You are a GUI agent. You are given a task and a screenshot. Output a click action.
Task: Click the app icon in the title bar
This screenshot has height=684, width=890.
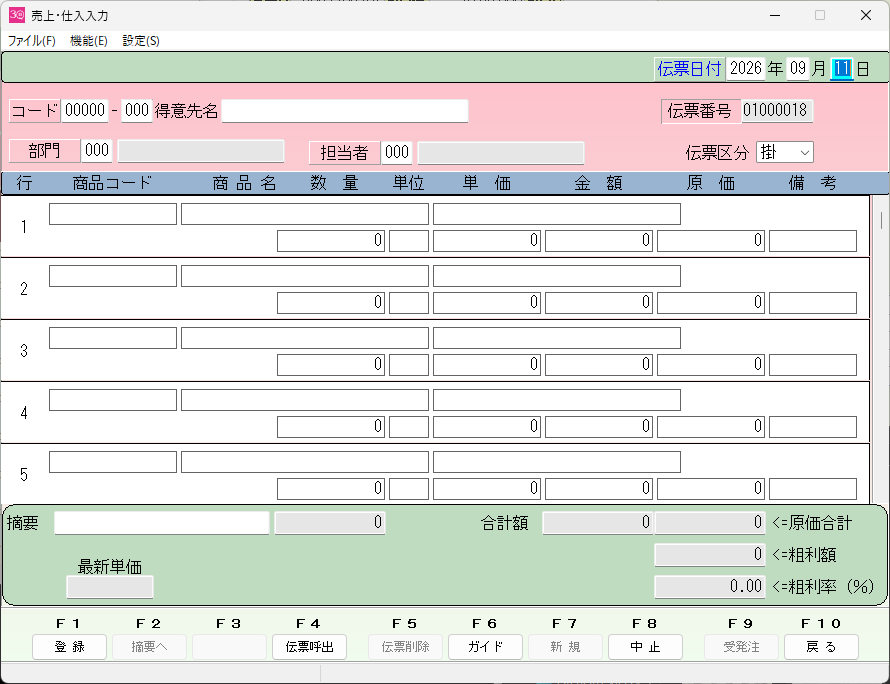16,15
